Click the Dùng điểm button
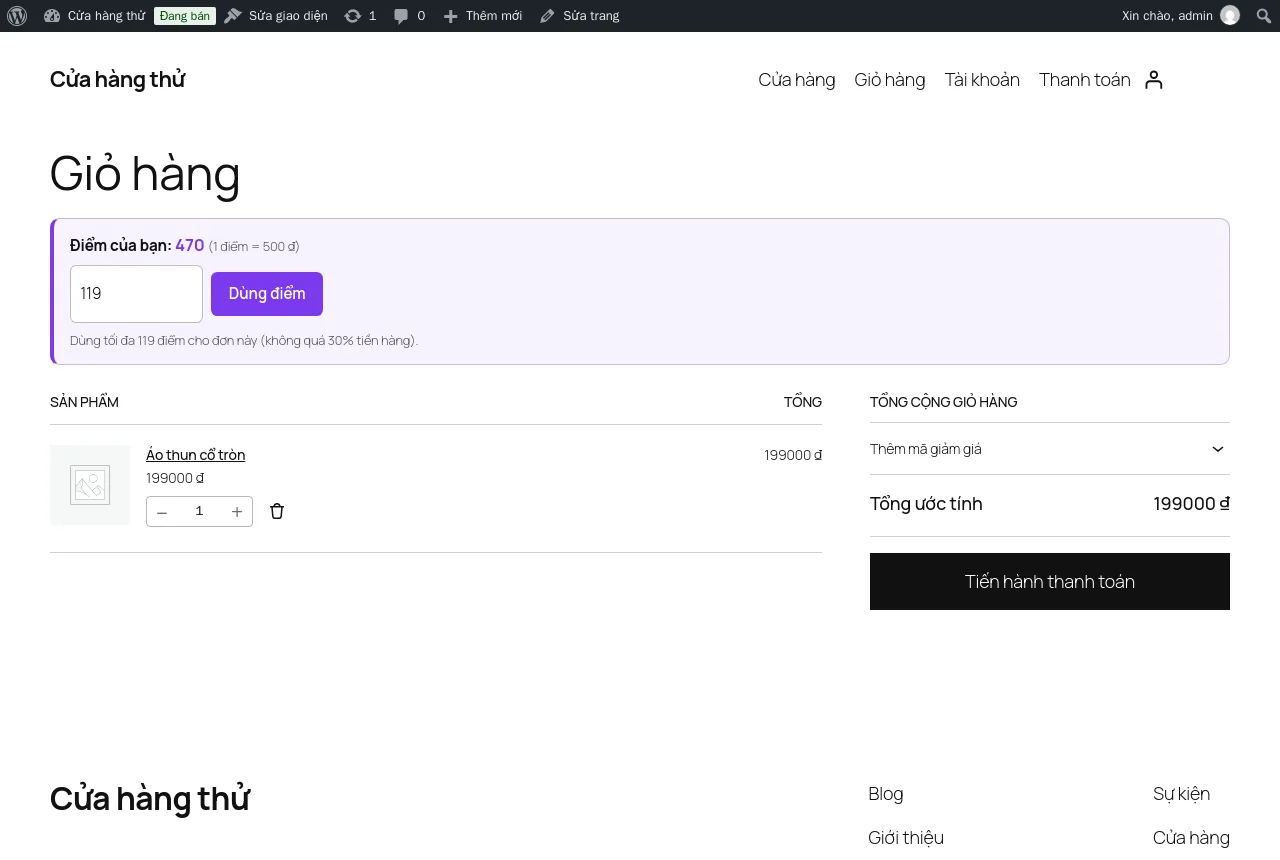 click(x=267, y=294)
